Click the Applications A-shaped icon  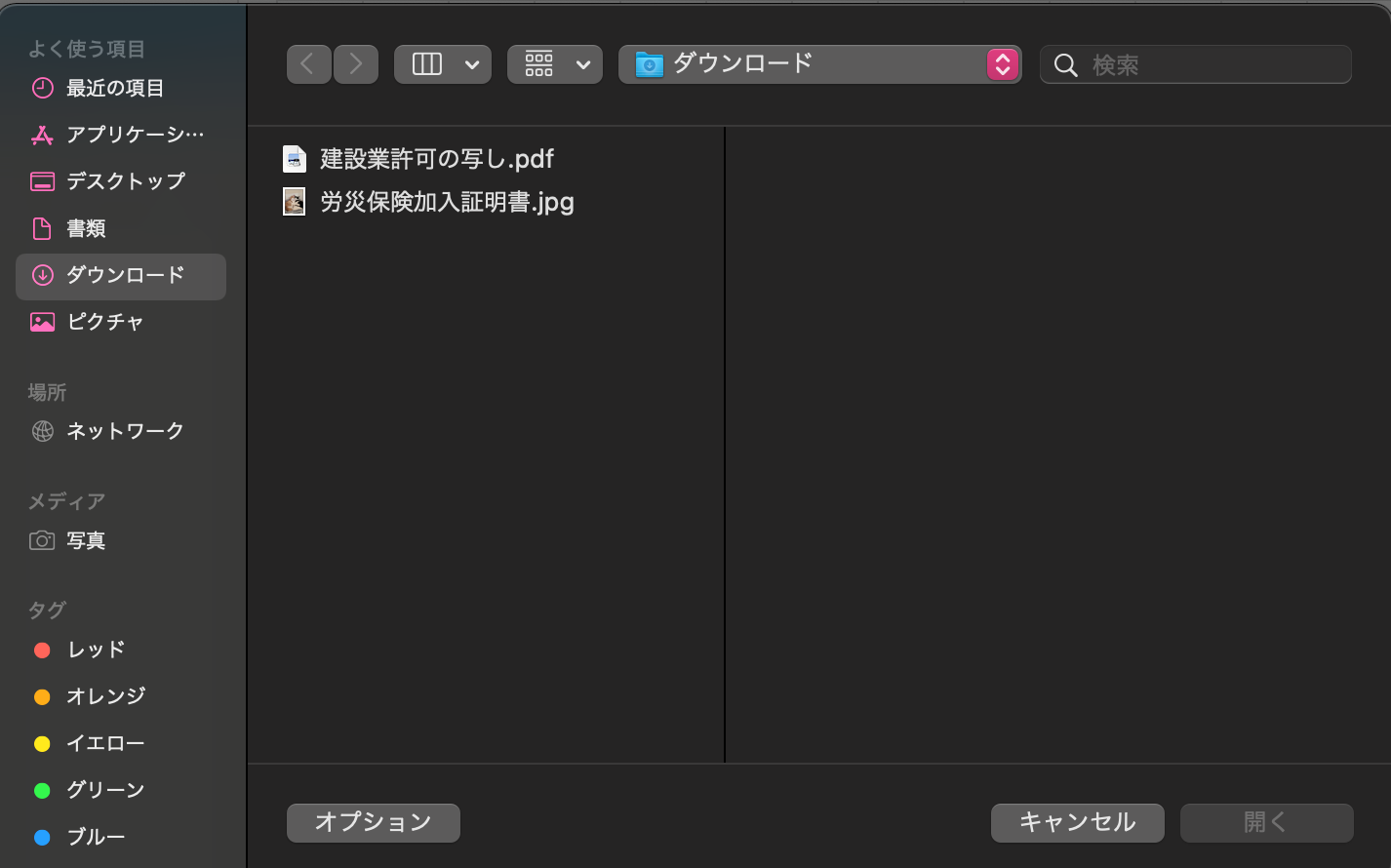(42, 135)
